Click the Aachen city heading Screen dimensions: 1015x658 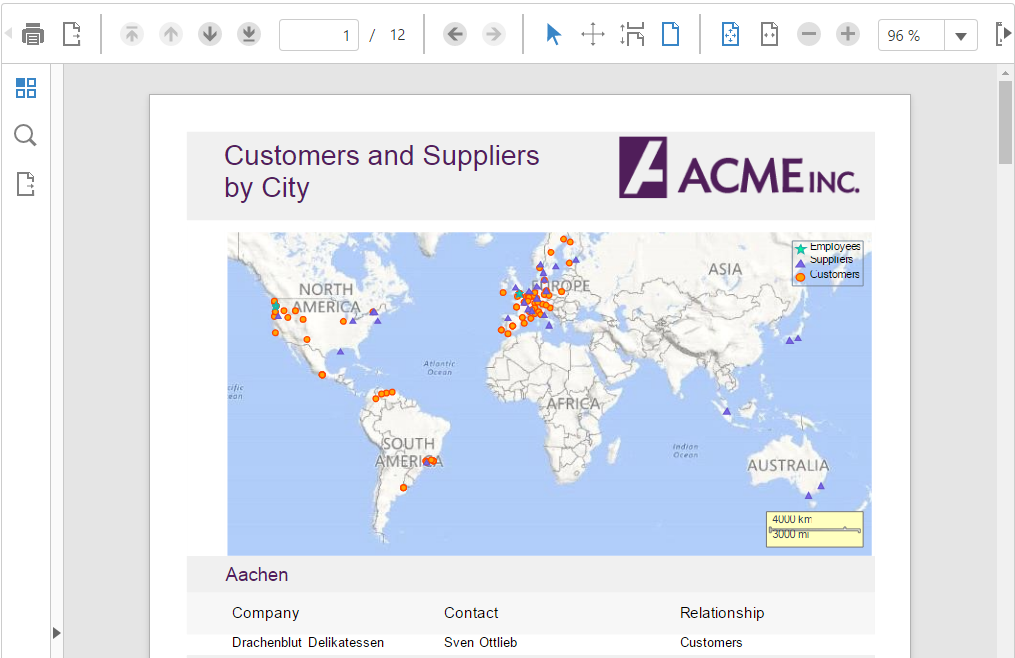(257, 574)
